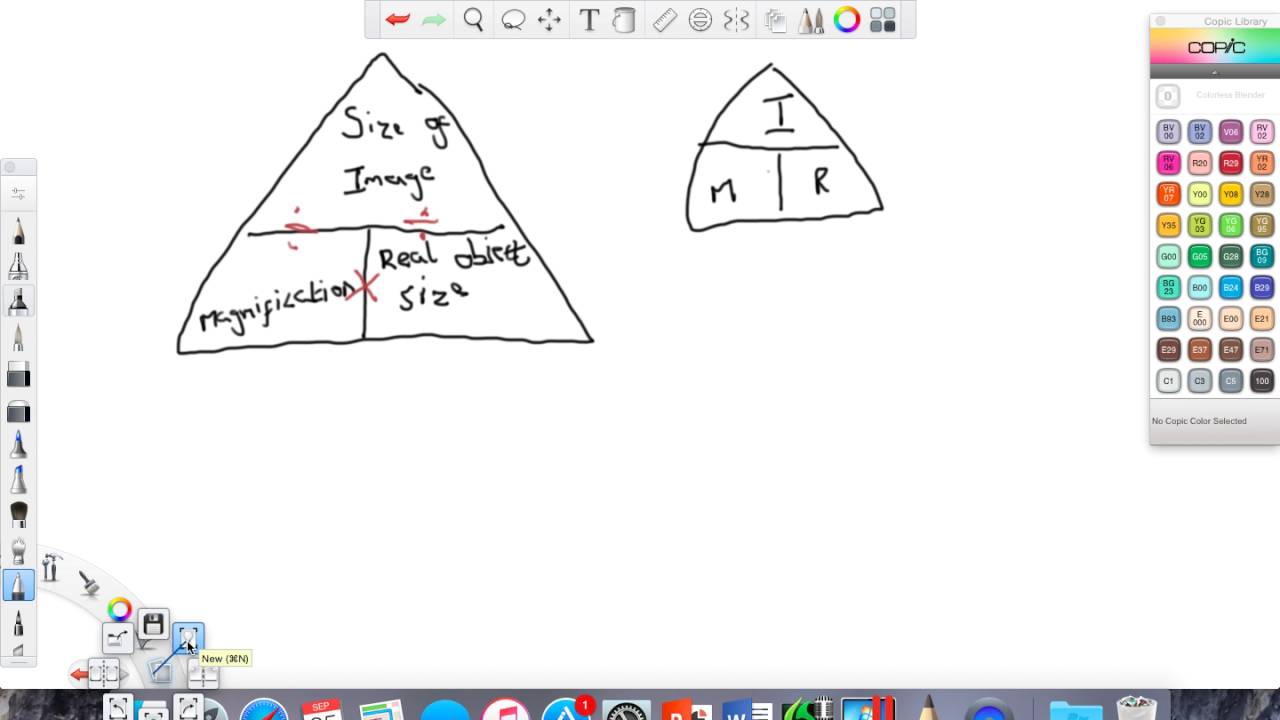The height and width of the screenshot is (720, 1280).
Task: Click the red Undo arrow in top toolbar
Action: tap(398, 20)
